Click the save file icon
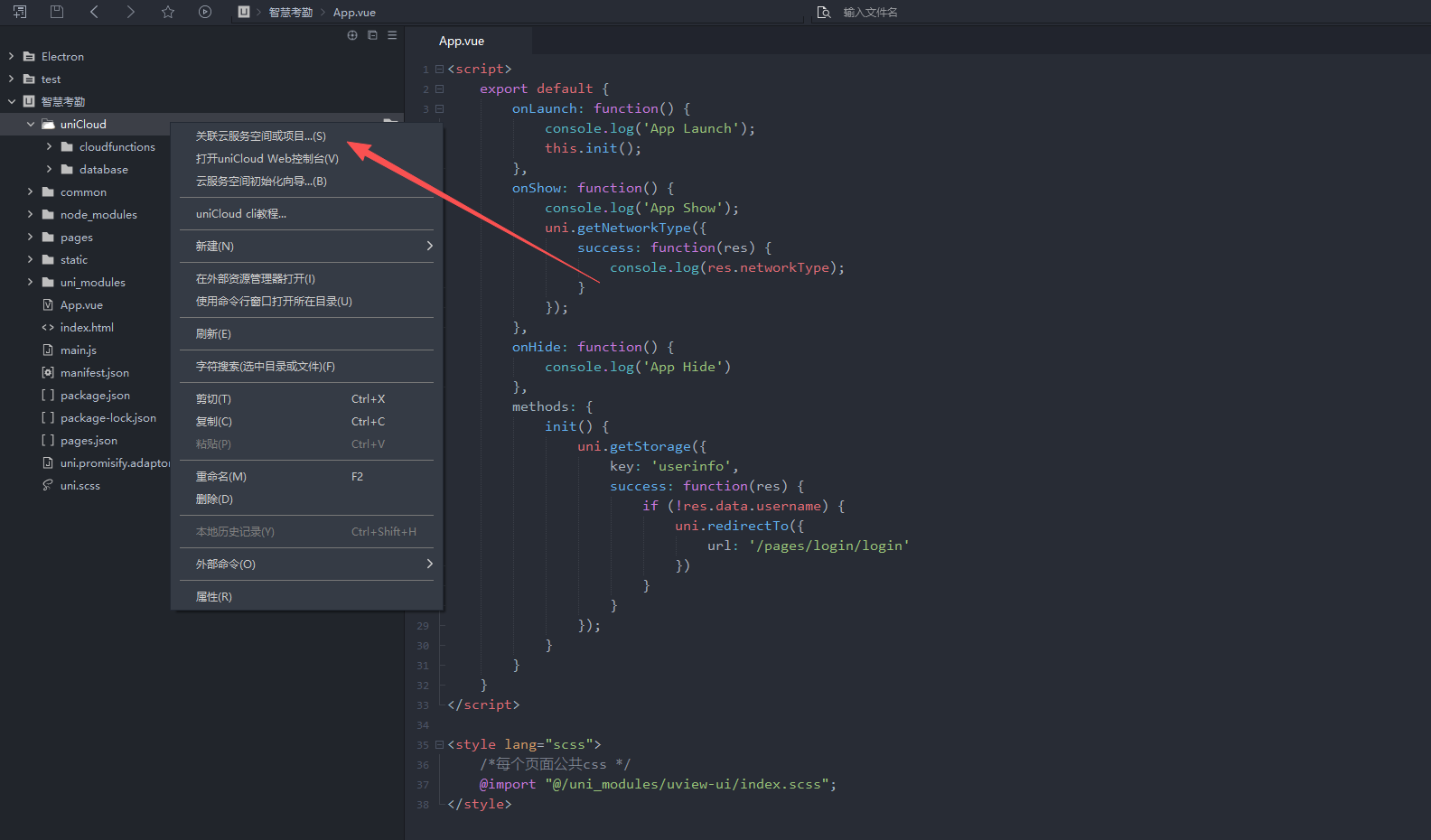This screenshot has height=840, width=1431. click(x=57, y=12)
